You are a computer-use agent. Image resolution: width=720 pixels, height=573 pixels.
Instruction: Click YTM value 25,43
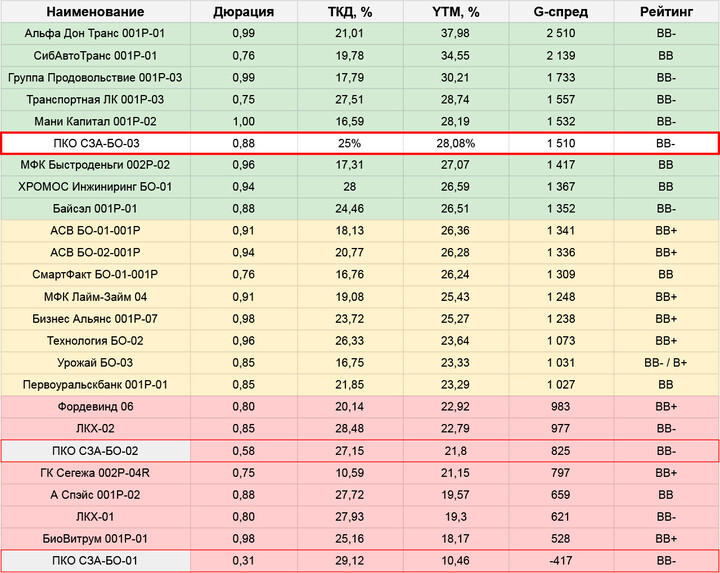tap(456, 297)
